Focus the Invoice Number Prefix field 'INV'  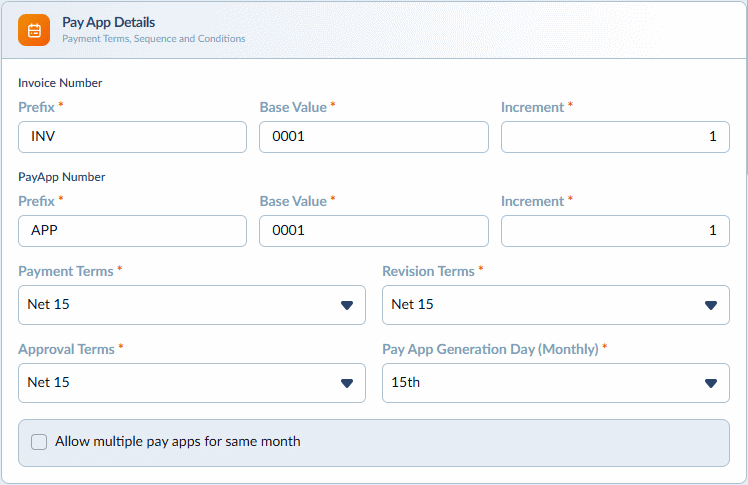click(132, 137)
